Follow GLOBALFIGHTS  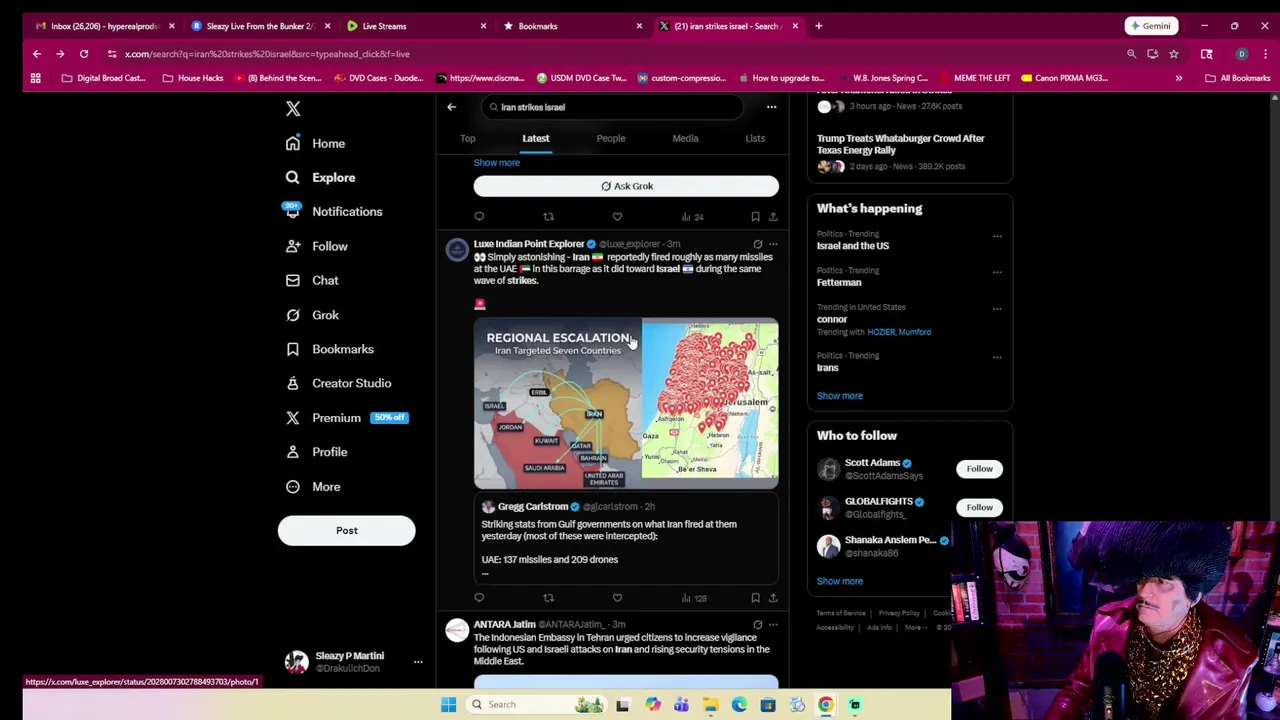click(979, 507)
